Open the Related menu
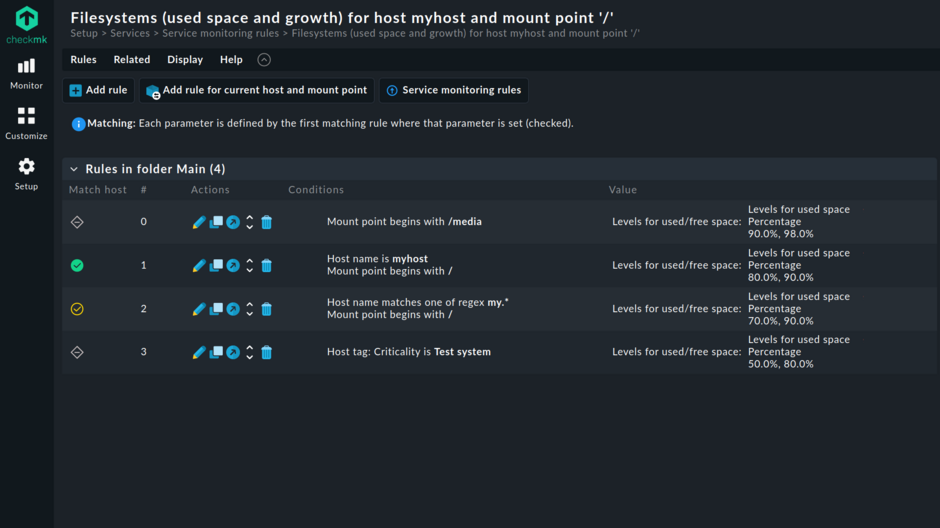 [132, 60]
